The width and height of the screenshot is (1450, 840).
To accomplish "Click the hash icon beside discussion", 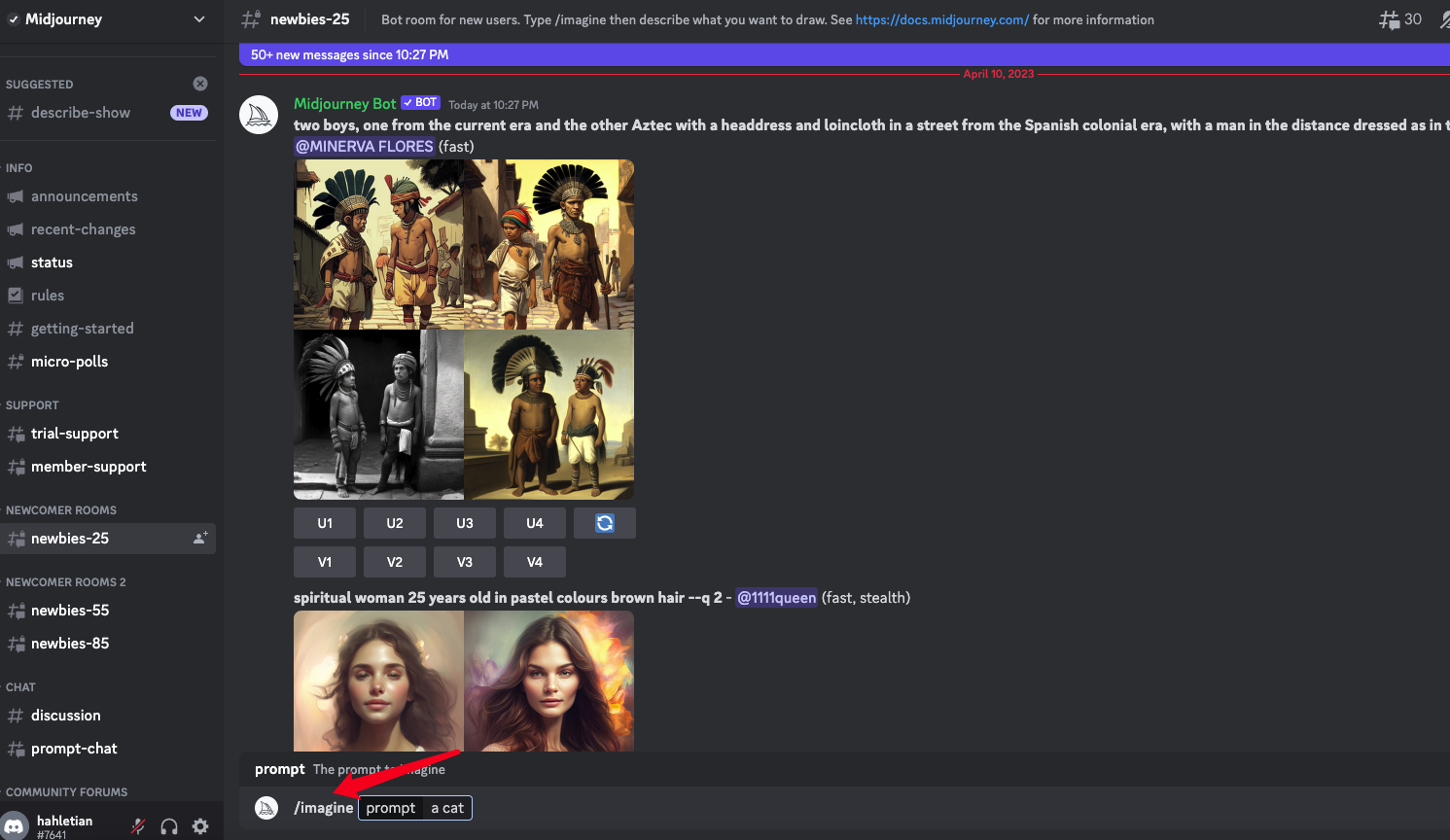I will click(16, 716).
